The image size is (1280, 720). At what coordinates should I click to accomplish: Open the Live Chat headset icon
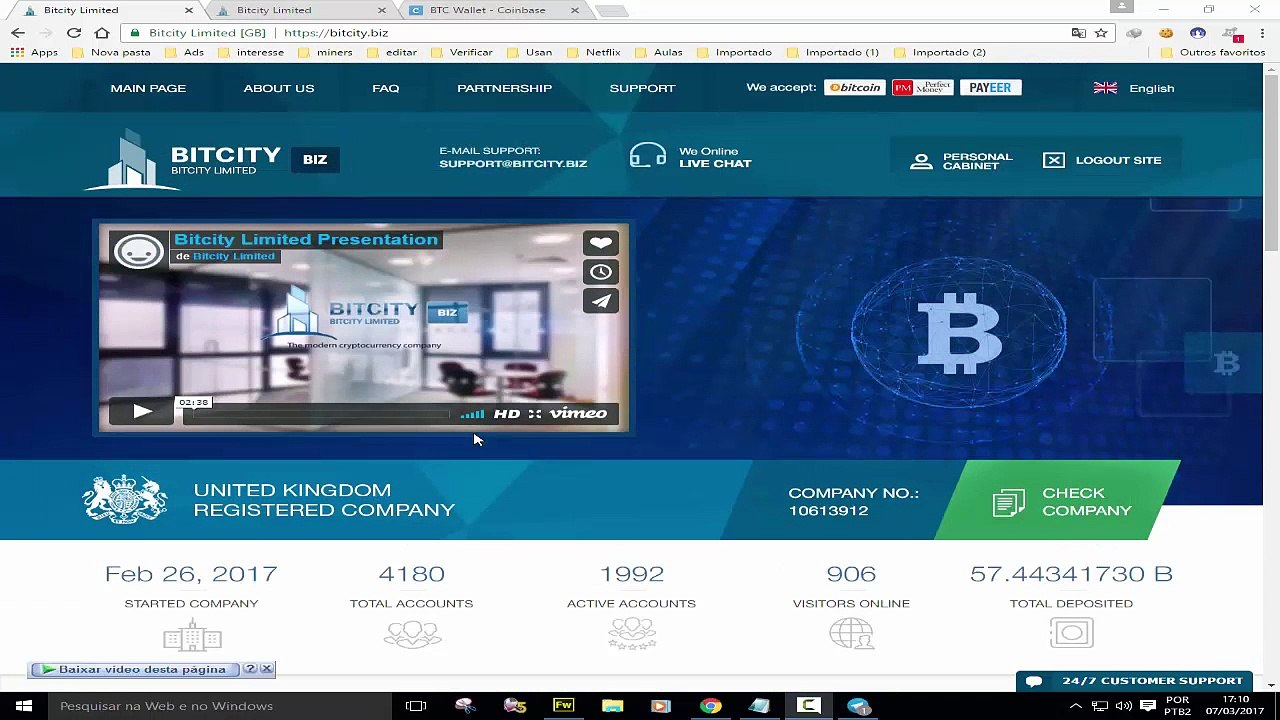point(648,155)
